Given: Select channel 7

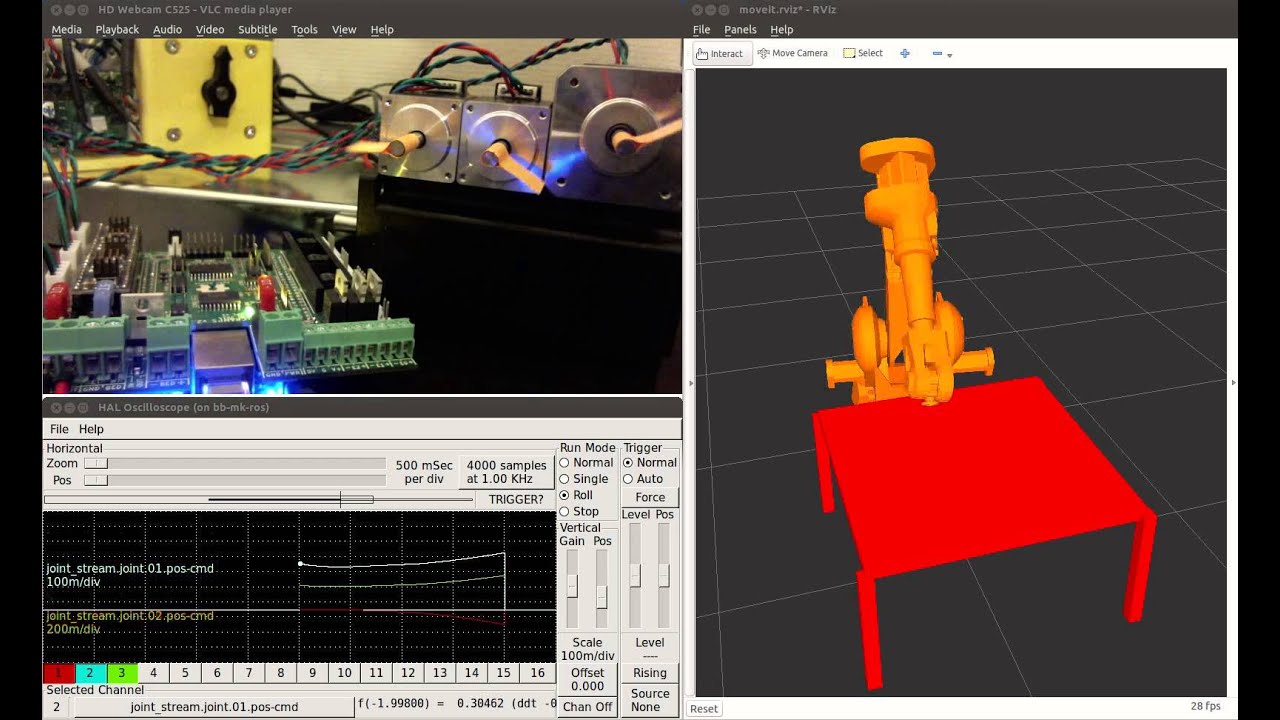Looking at the screenshot, I should coord(249,674).
